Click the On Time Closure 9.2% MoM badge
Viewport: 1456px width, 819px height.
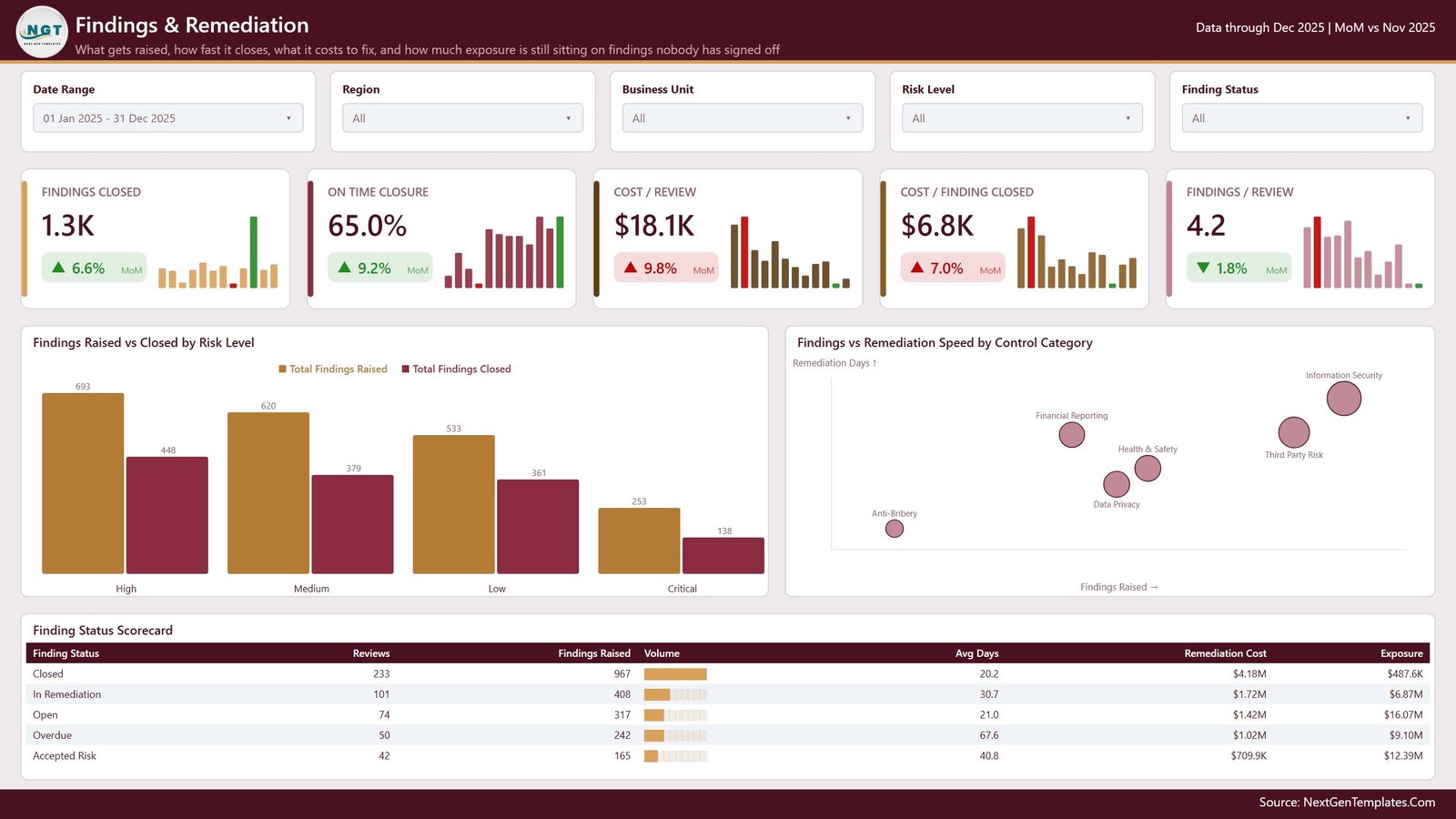379,268
